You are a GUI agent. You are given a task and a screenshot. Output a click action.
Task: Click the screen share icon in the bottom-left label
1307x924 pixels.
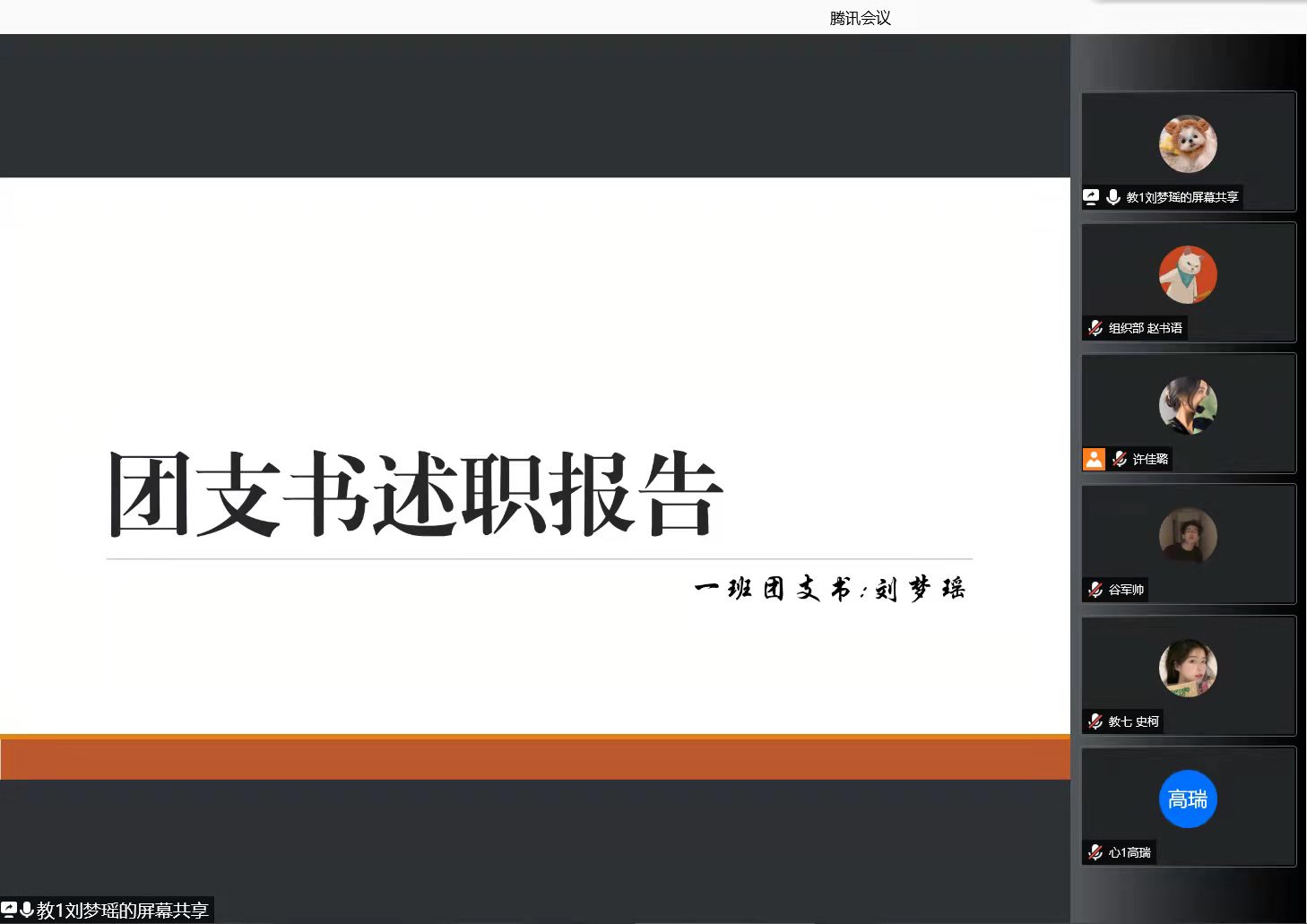pos(9,910)
